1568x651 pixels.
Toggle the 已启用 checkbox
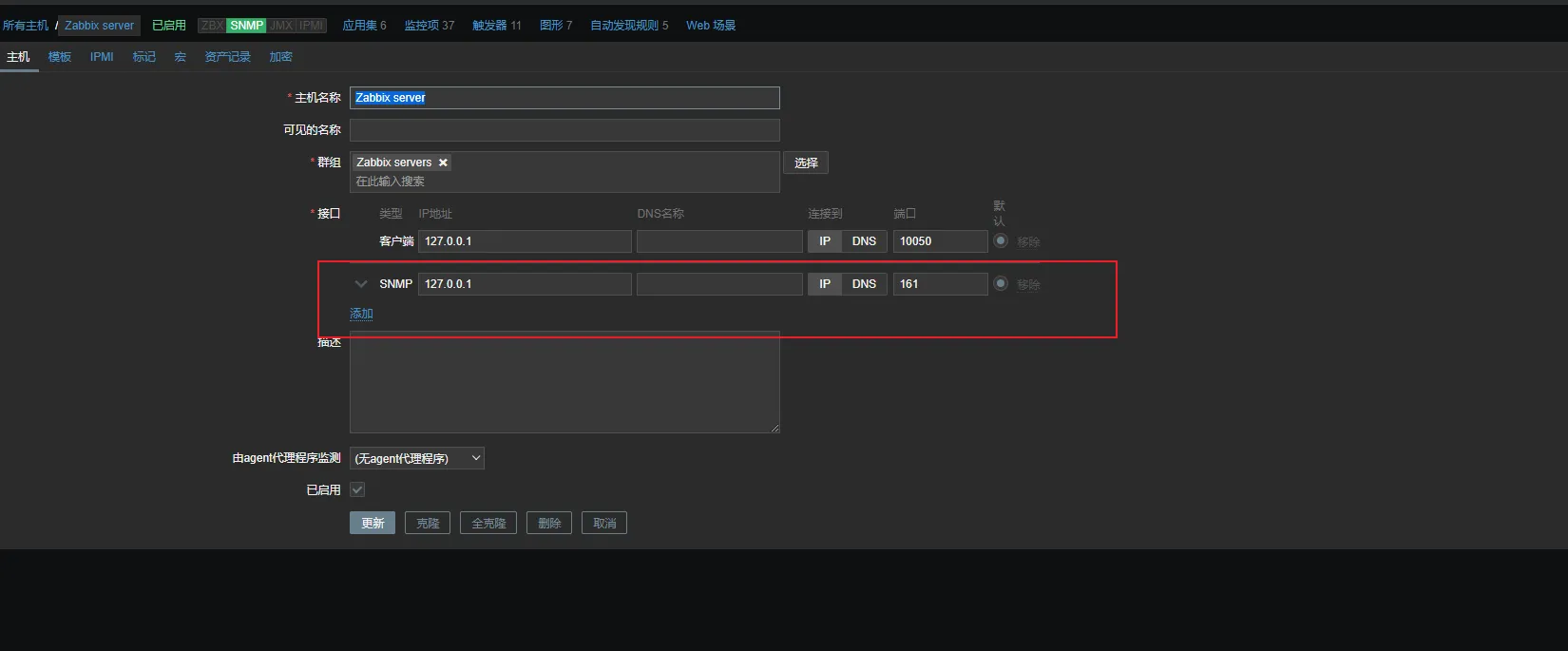tap(357, 489)
